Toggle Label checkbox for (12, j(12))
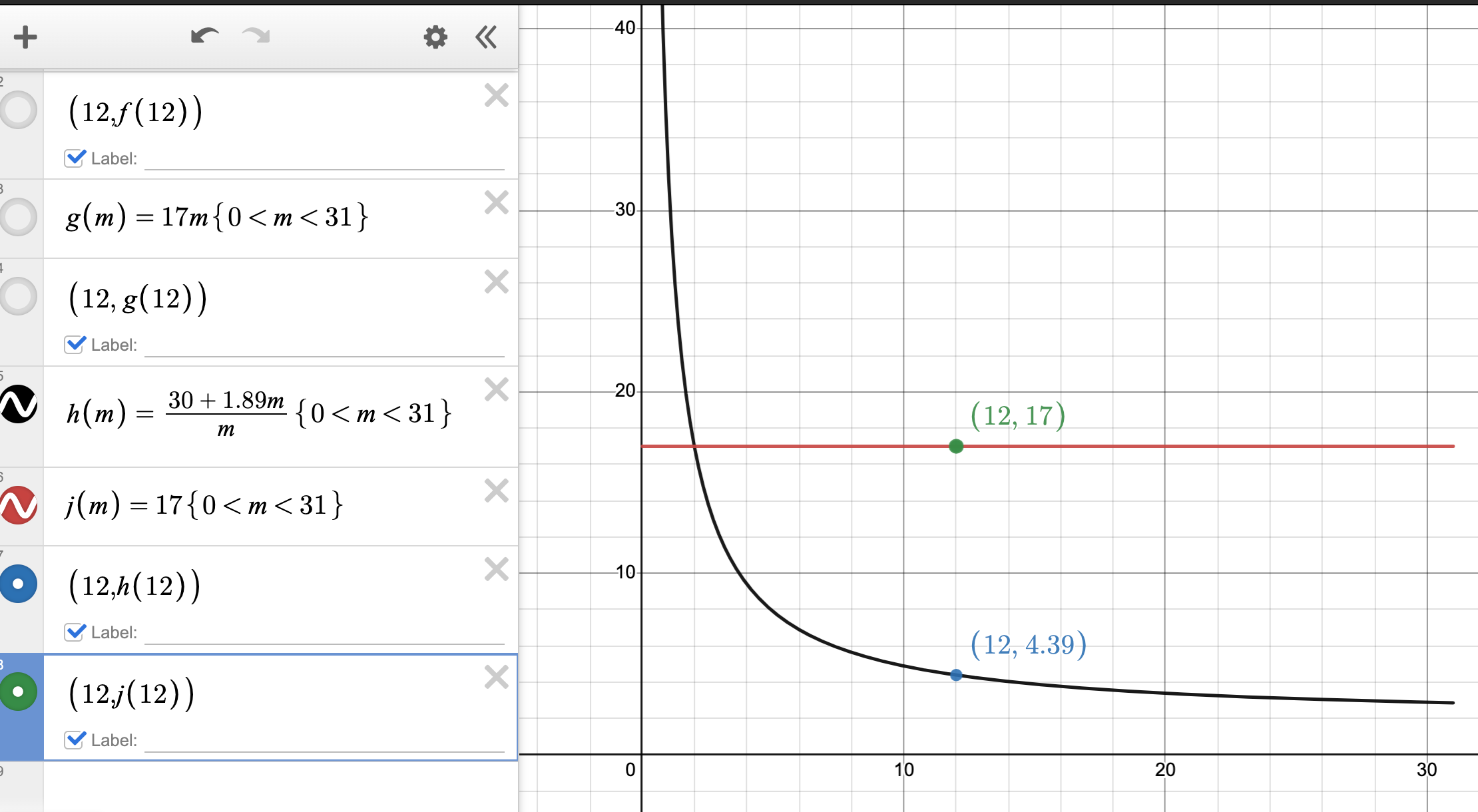 (75, 740)
